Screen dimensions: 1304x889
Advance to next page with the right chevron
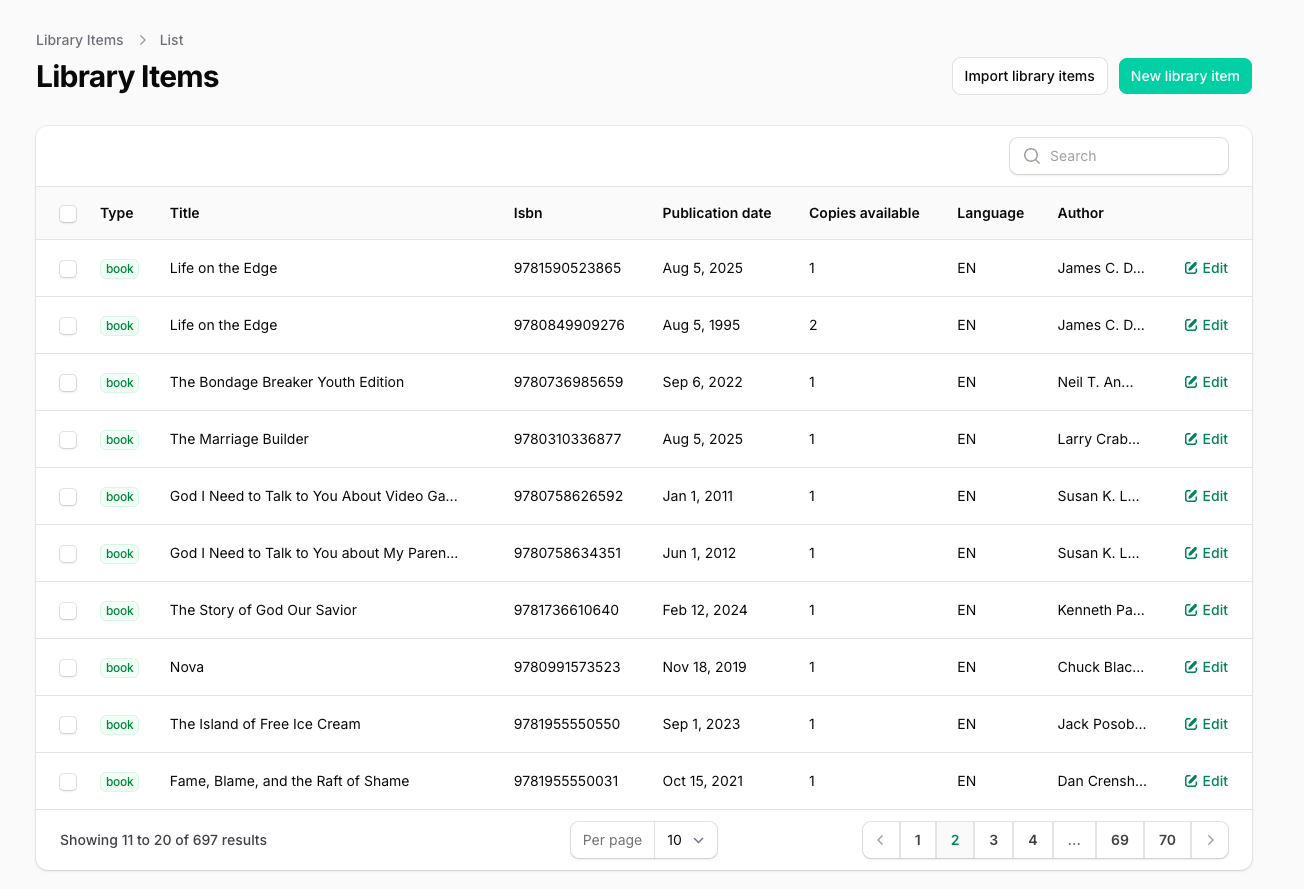click(1210, 840)
